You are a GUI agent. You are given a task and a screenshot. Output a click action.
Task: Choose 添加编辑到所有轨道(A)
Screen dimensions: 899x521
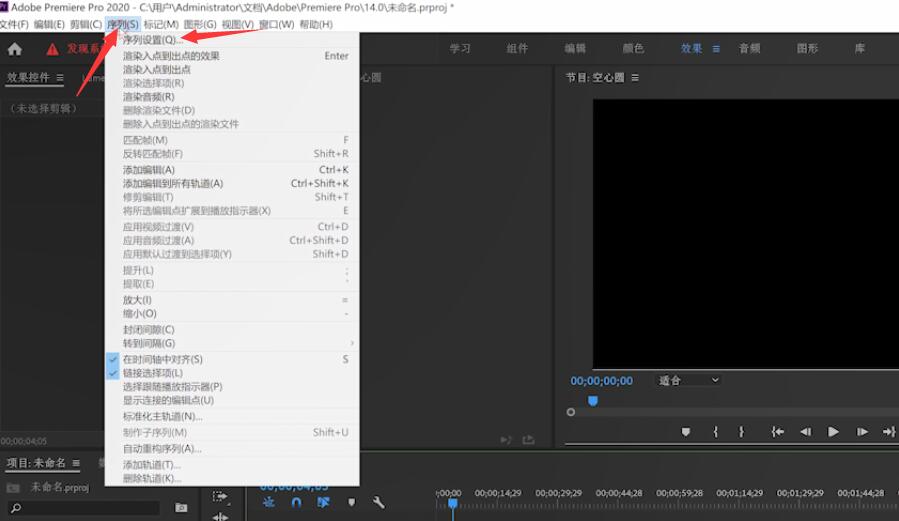tap(232, 183)
